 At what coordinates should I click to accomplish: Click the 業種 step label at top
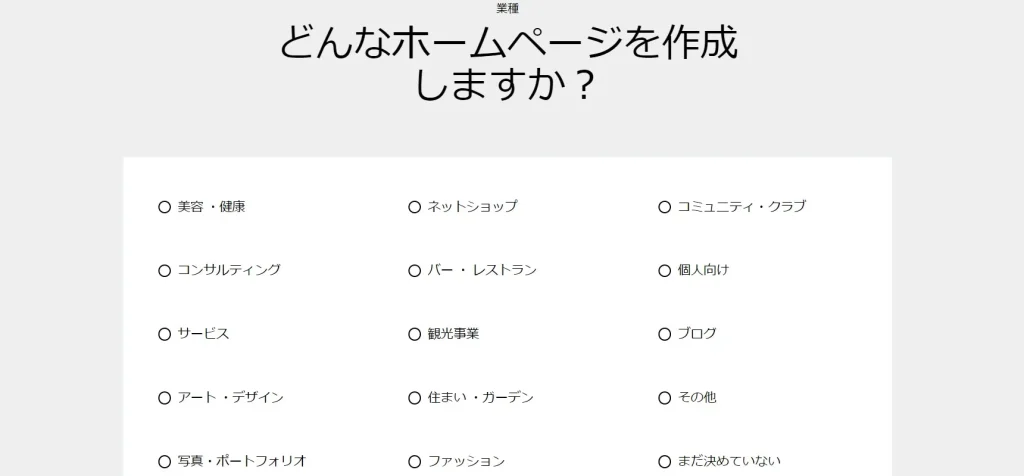coord(508,8)
